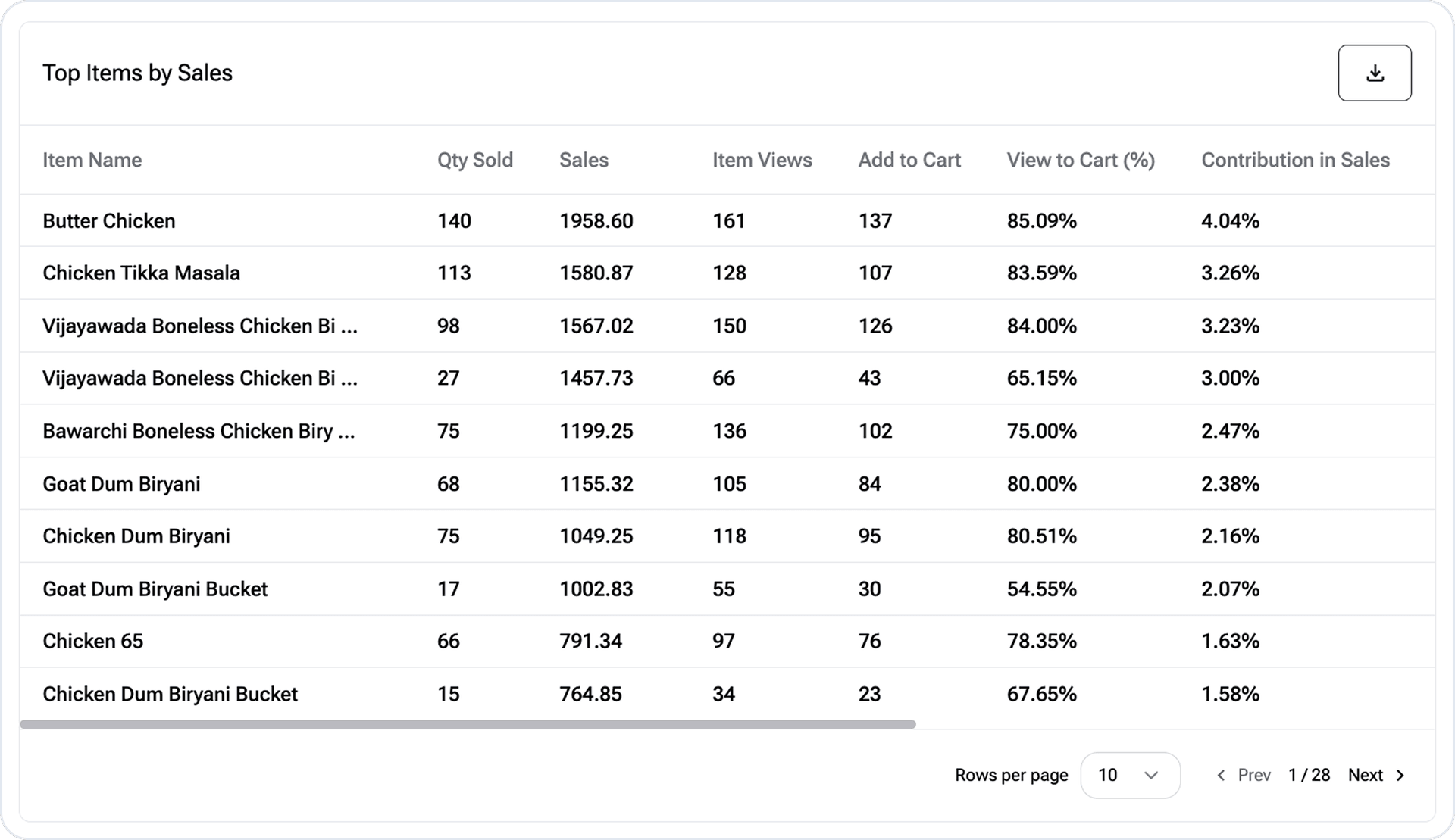
Task: Select the Goat Dum Biryani Bucket item
Action: 155,589
